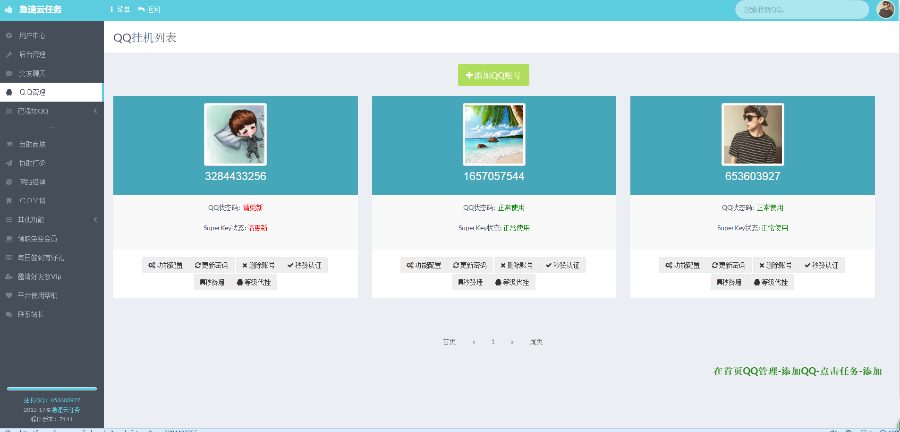900x432 pixels.
Task: Click the previous page arrow in pagination
Action: (x=474, y=342)
